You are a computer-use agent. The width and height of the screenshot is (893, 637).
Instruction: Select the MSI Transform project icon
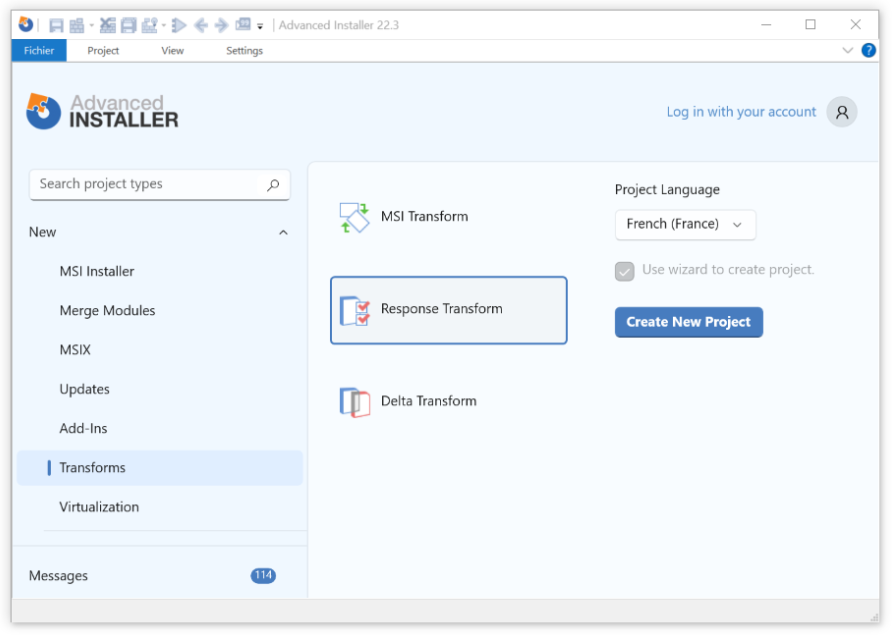[x=354, y=217]
